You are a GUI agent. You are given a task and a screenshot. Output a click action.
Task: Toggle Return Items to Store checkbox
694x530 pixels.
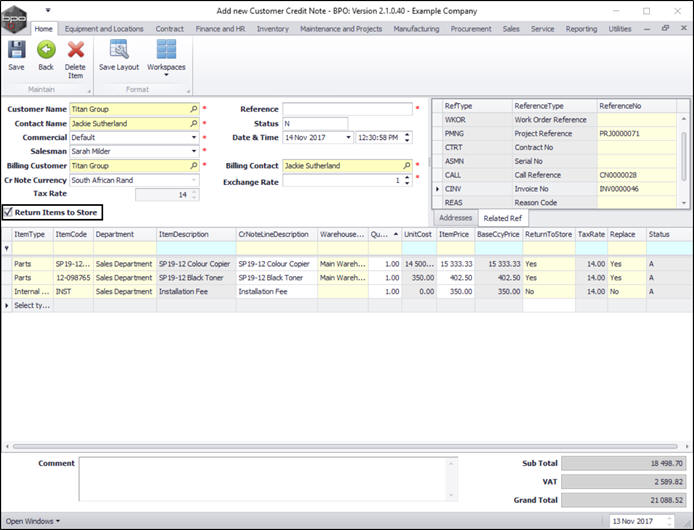[x=8, y=212]
